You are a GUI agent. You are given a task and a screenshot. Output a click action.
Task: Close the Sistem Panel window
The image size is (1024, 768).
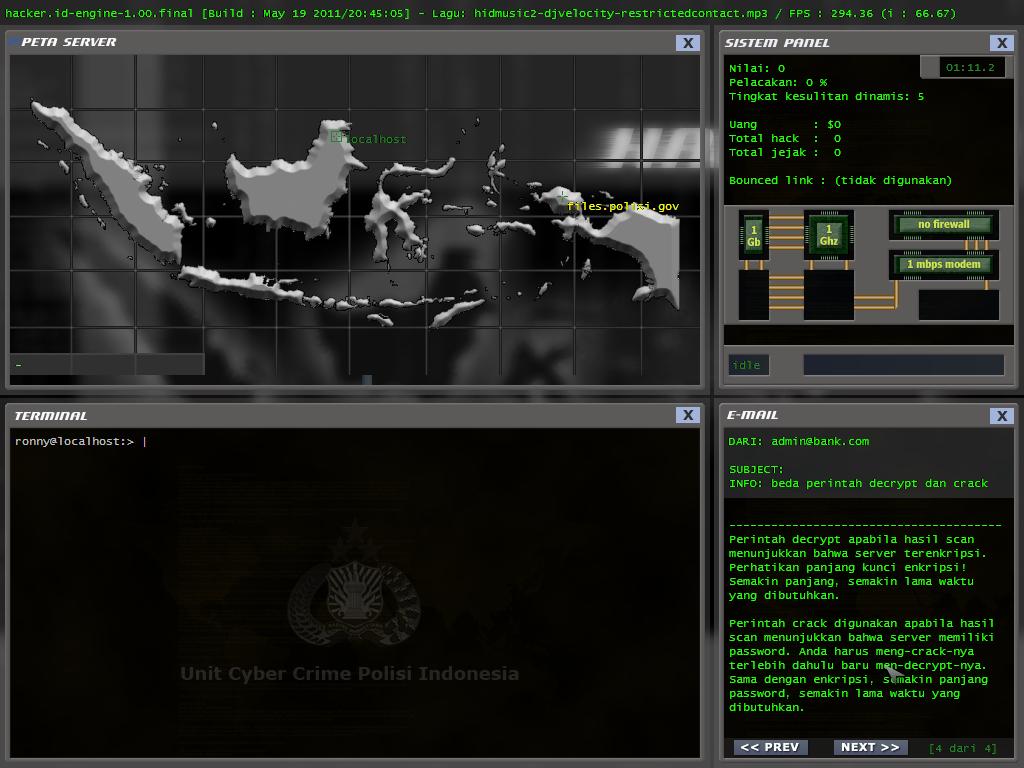tap(1001, 43)
